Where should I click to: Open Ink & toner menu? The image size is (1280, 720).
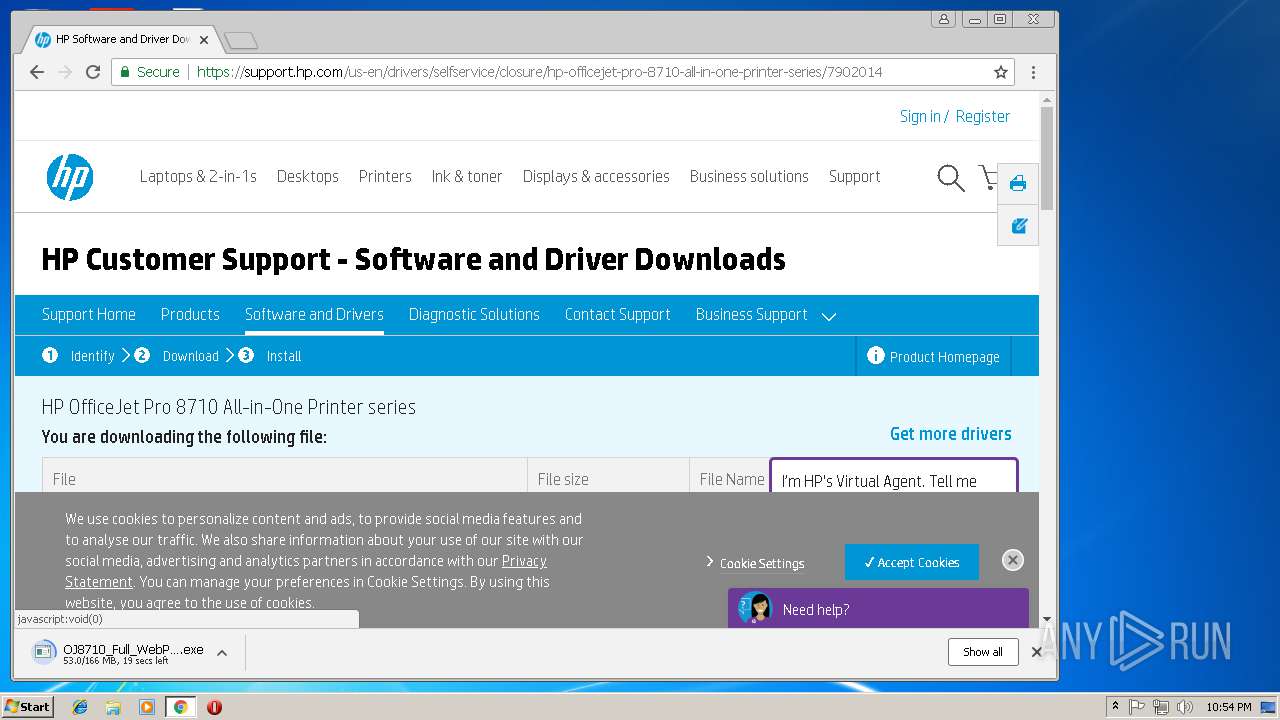coord(467,176)
